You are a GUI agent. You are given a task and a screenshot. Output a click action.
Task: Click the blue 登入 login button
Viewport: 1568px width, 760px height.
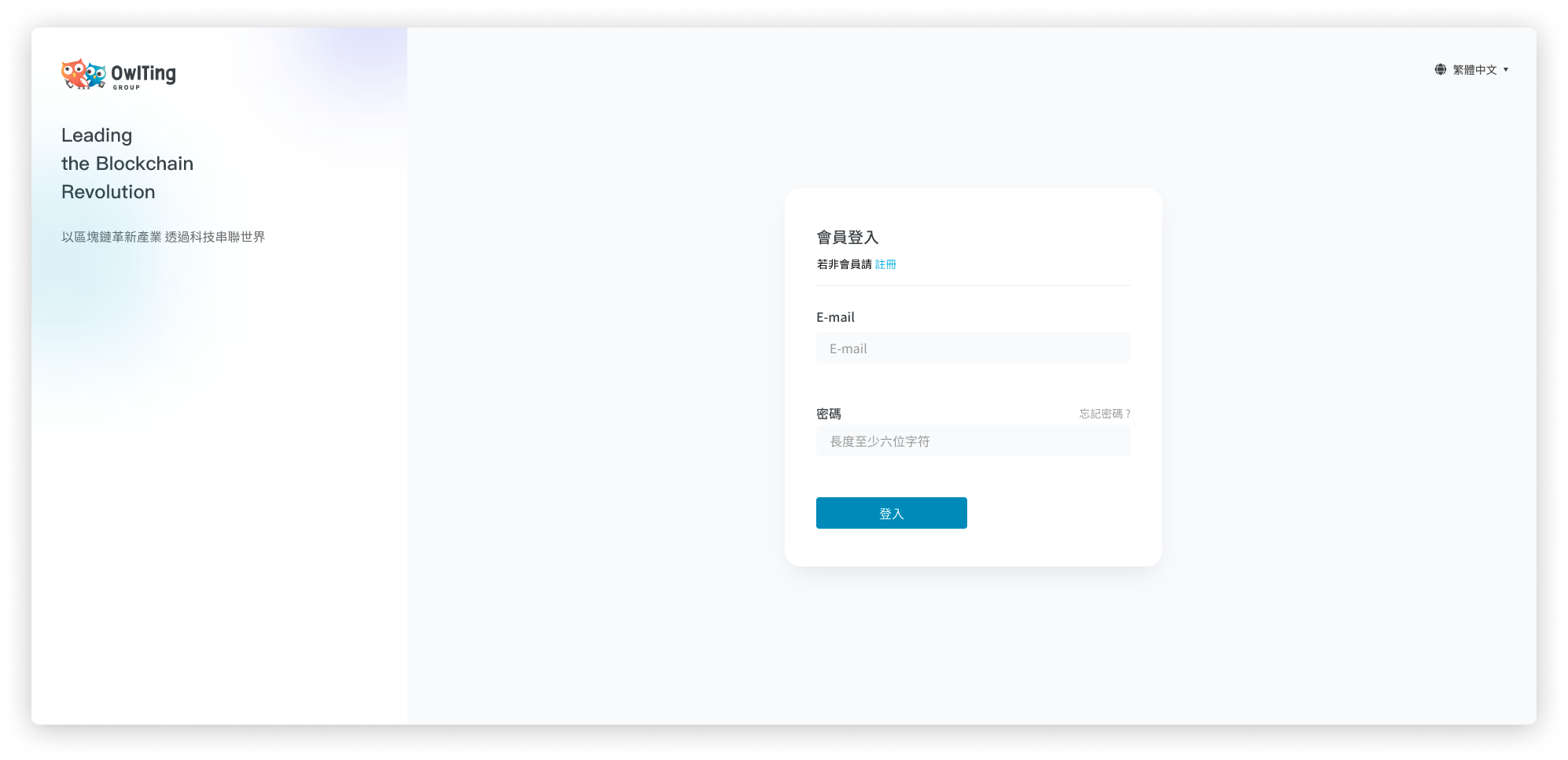[892, 513]
